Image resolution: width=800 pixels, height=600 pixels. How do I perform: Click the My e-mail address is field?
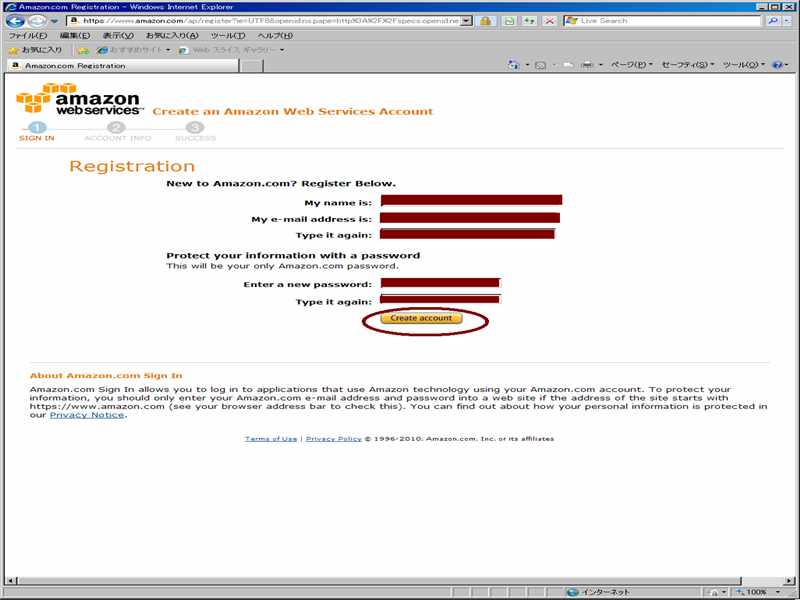click(470, 218)
